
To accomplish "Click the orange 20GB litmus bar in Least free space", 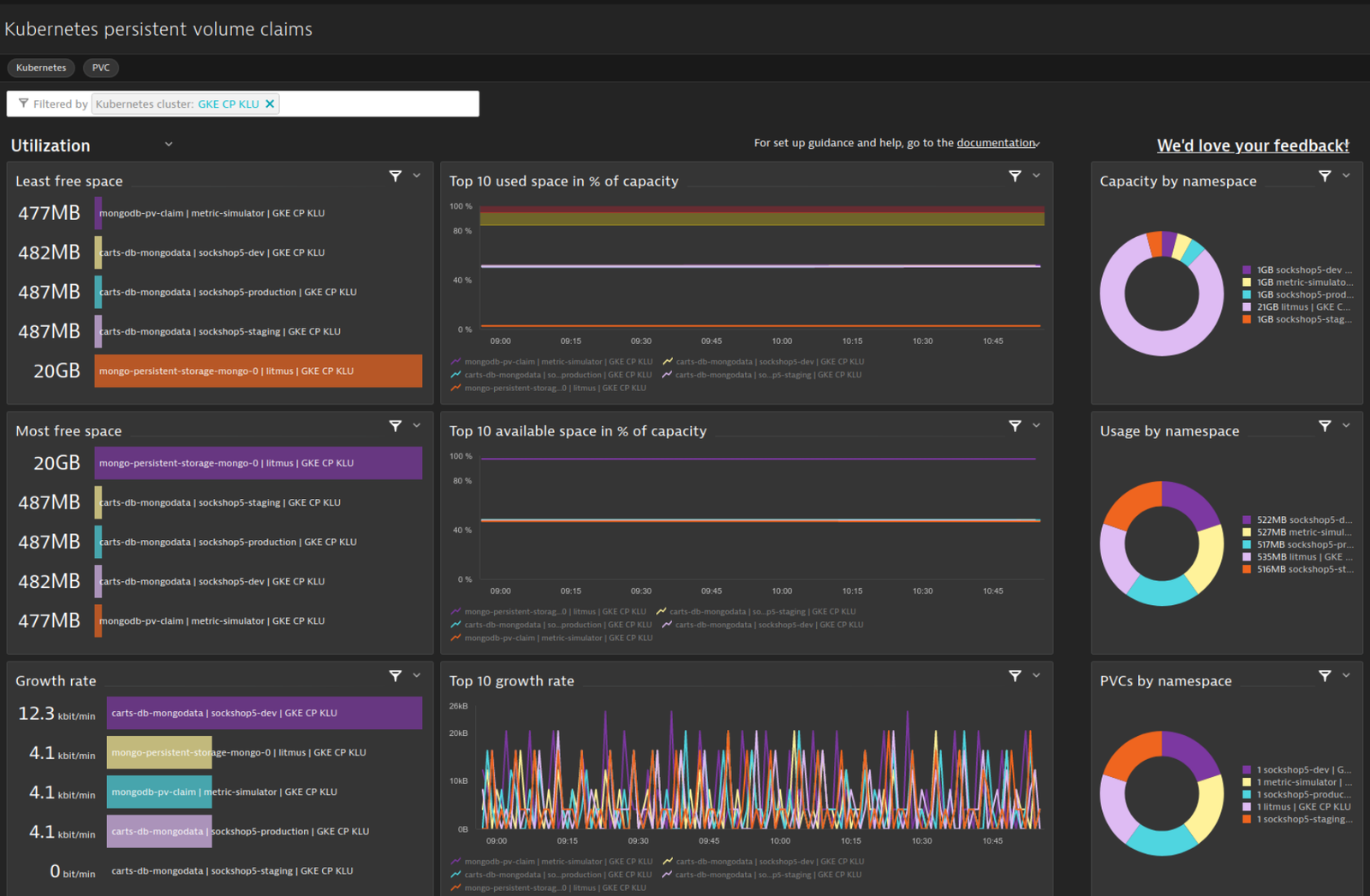I will [258, 371].
